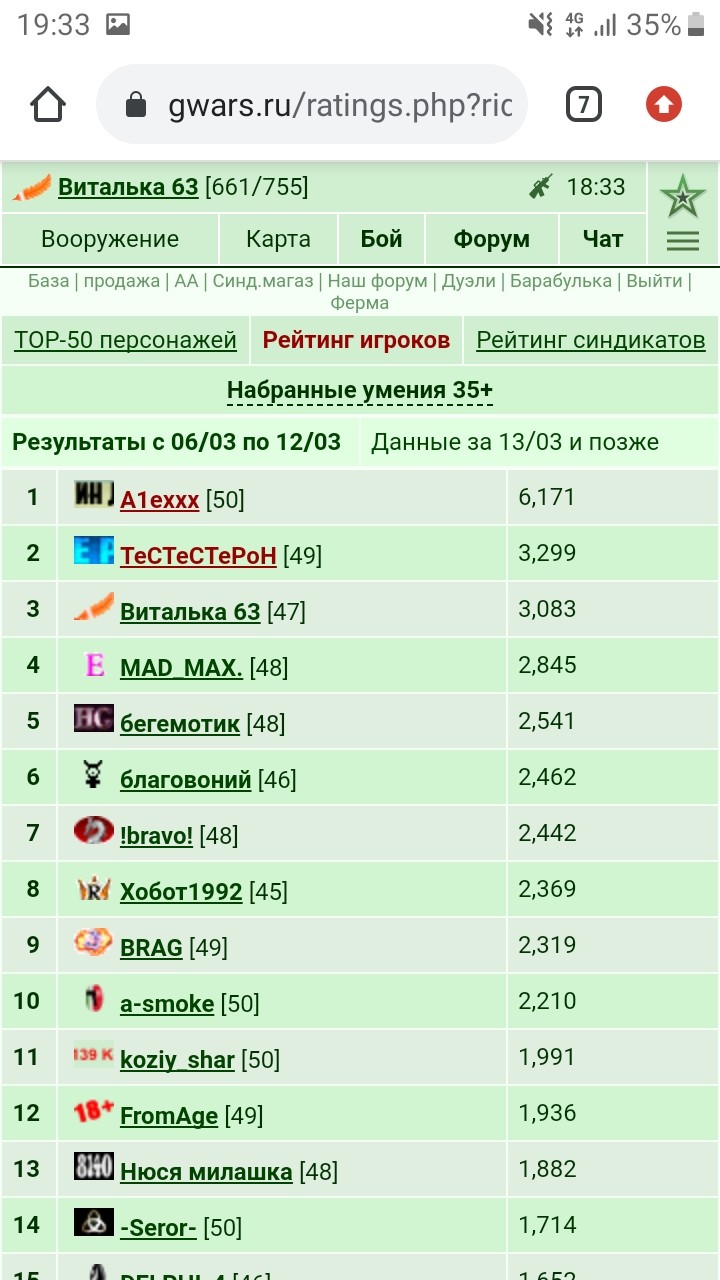Switch to Рейтинг синдикатов tab
Image resolution: width=720 pixels, height=1280 pixels.
[591, 340]
